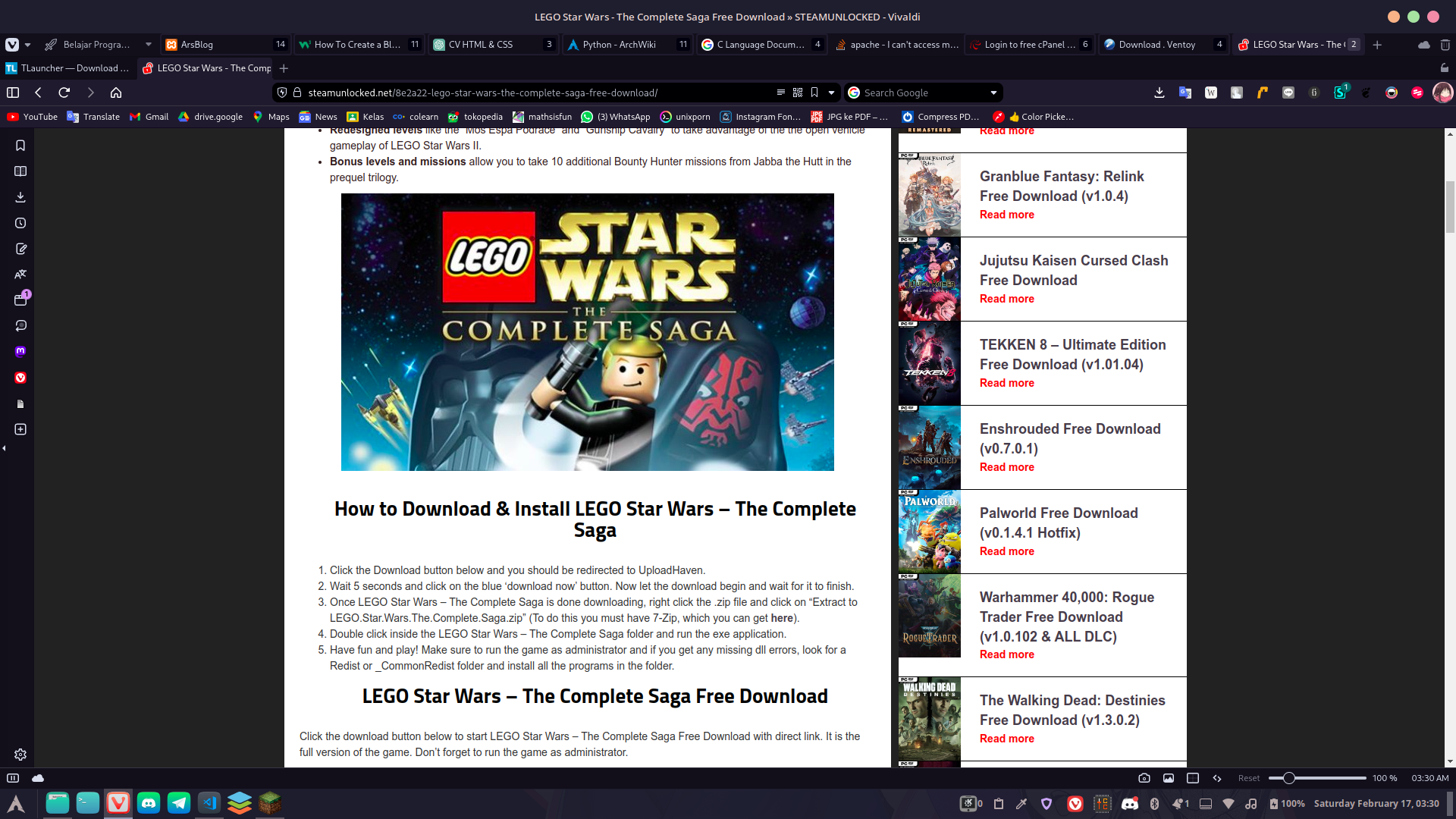Open the page actions code icon
The height and width of the screenshot is (819, 1456).
(x=1217, y=778)
